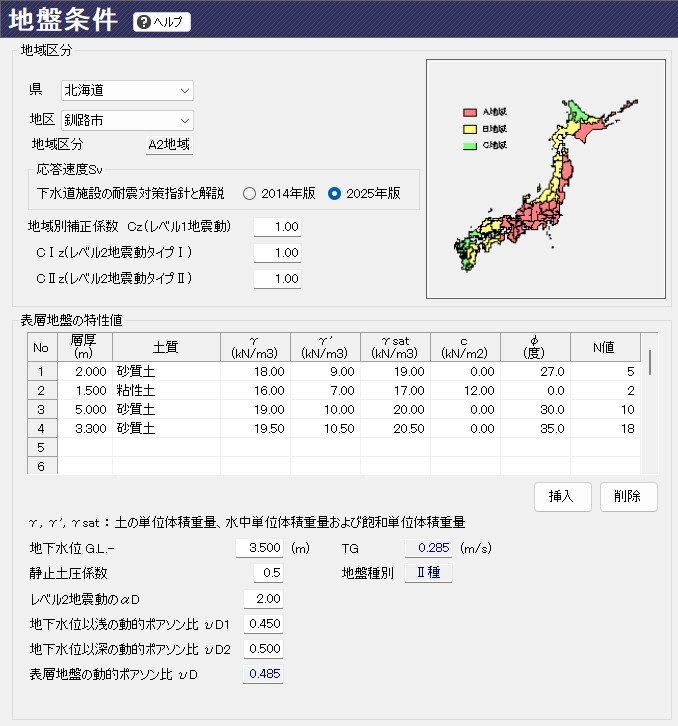Click the ヘルプ help button
This screenshot has height=726, width=678.
[x=161, y=22]
